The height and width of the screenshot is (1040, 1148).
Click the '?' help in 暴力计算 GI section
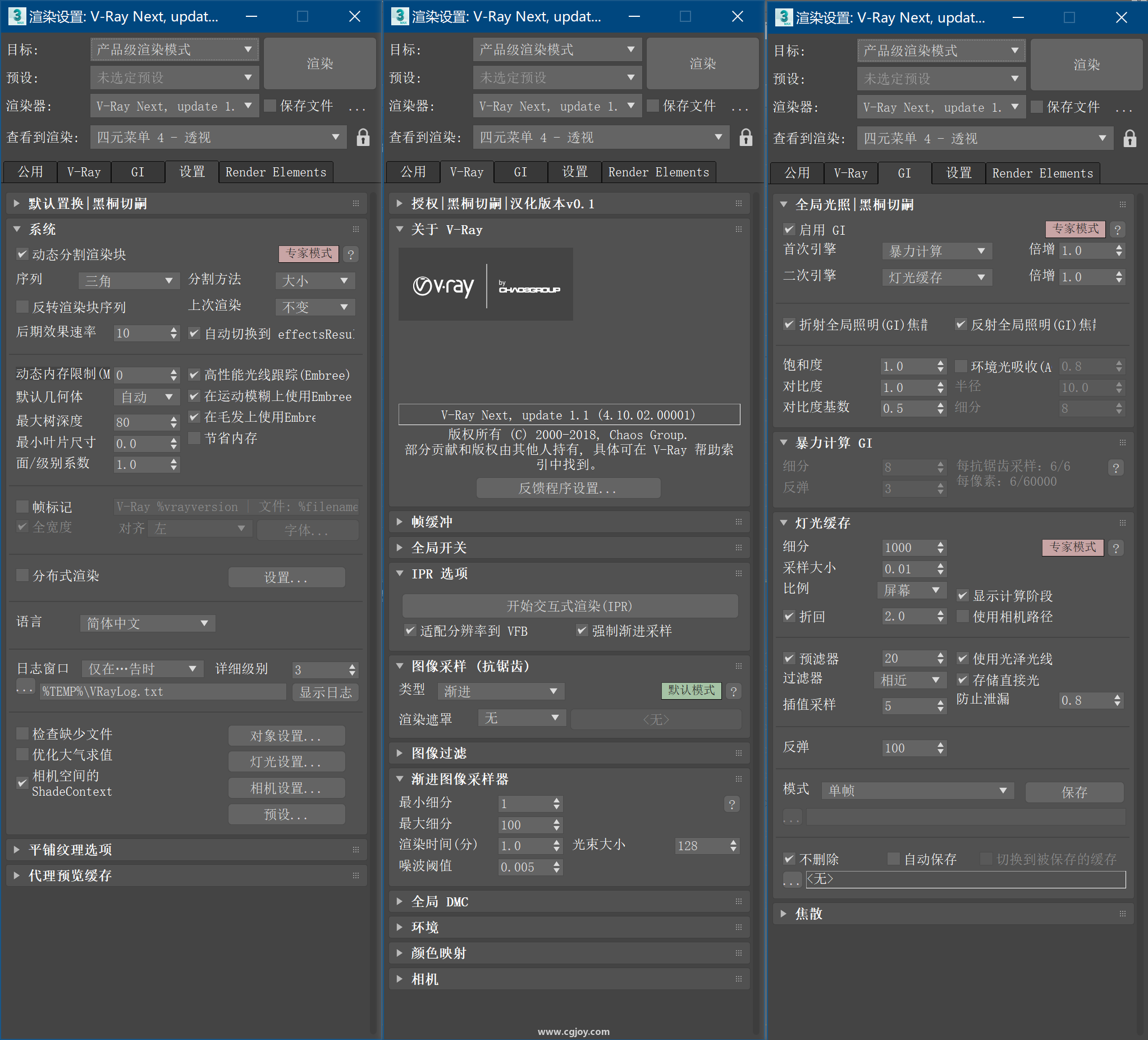coord(1115,467)
